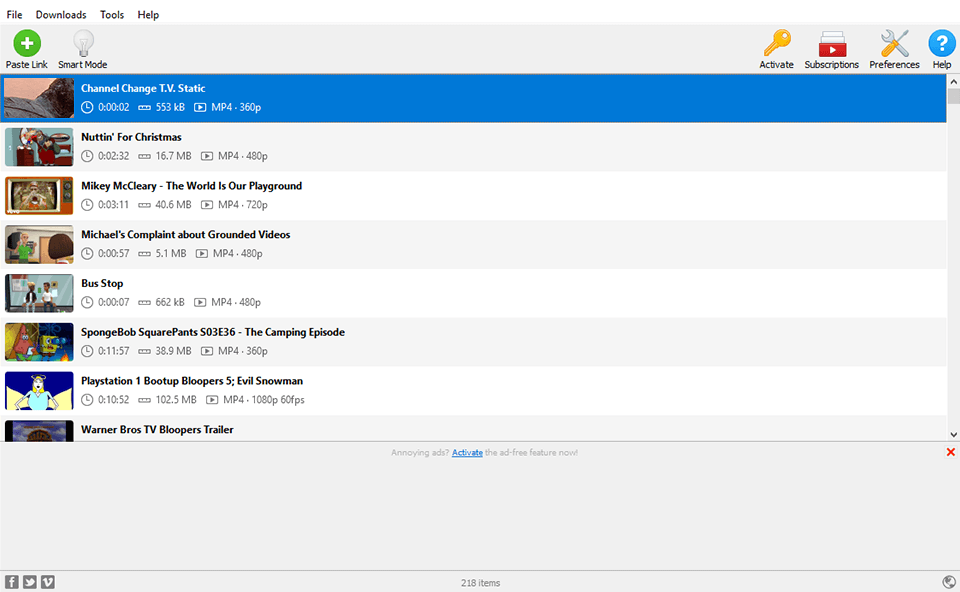Open the Vimeo icon in status bar
Viewport: 960px width, 592px height.
48,582
